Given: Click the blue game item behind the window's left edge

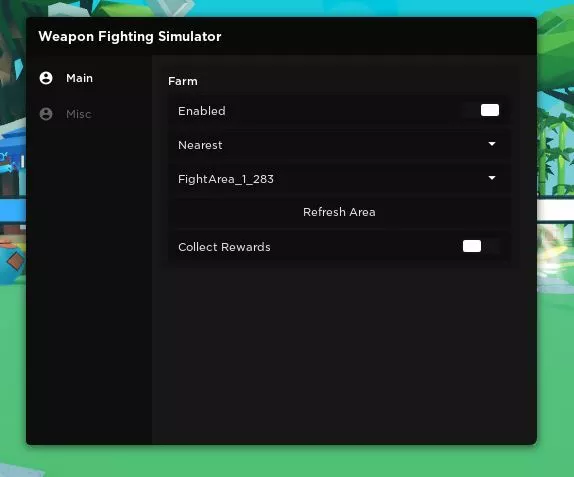Looking at the screenshot, I should pyautogui.click(x=13, y=261).
